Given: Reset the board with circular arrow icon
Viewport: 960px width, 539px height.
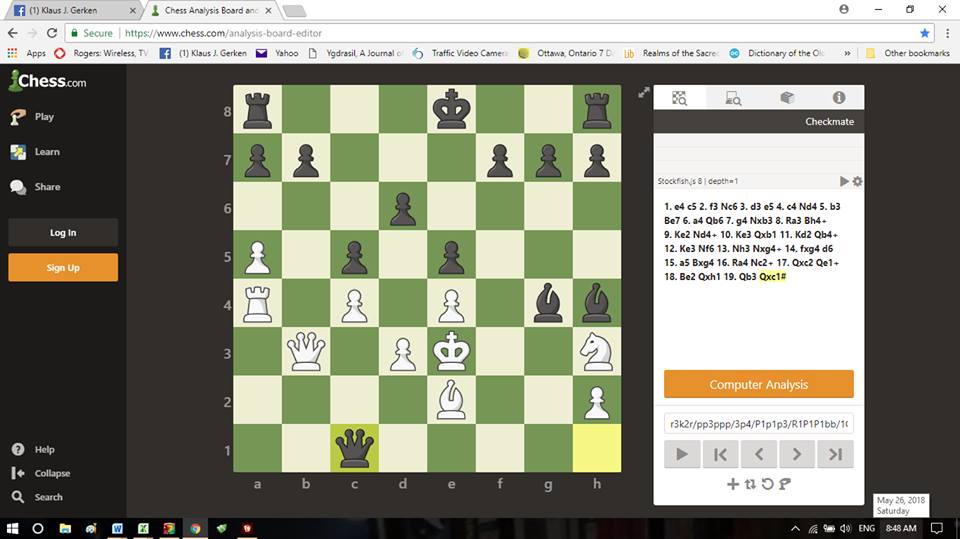Looking at the screenshot, I should click(766, 484).
